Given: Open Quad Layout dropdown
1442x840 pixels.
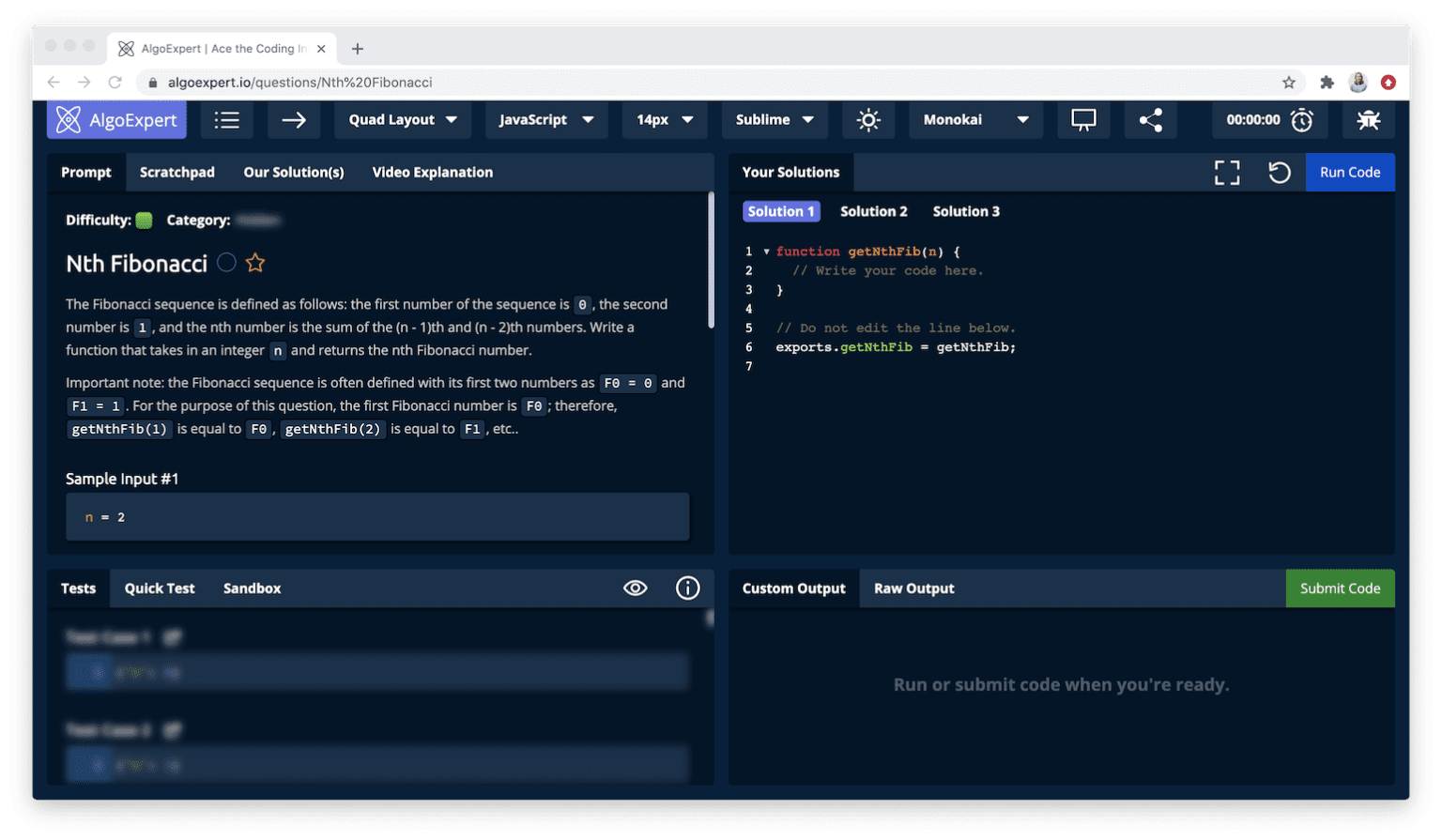Looking at the screenshot, I should pyautogui.click(x=403, y=120).
